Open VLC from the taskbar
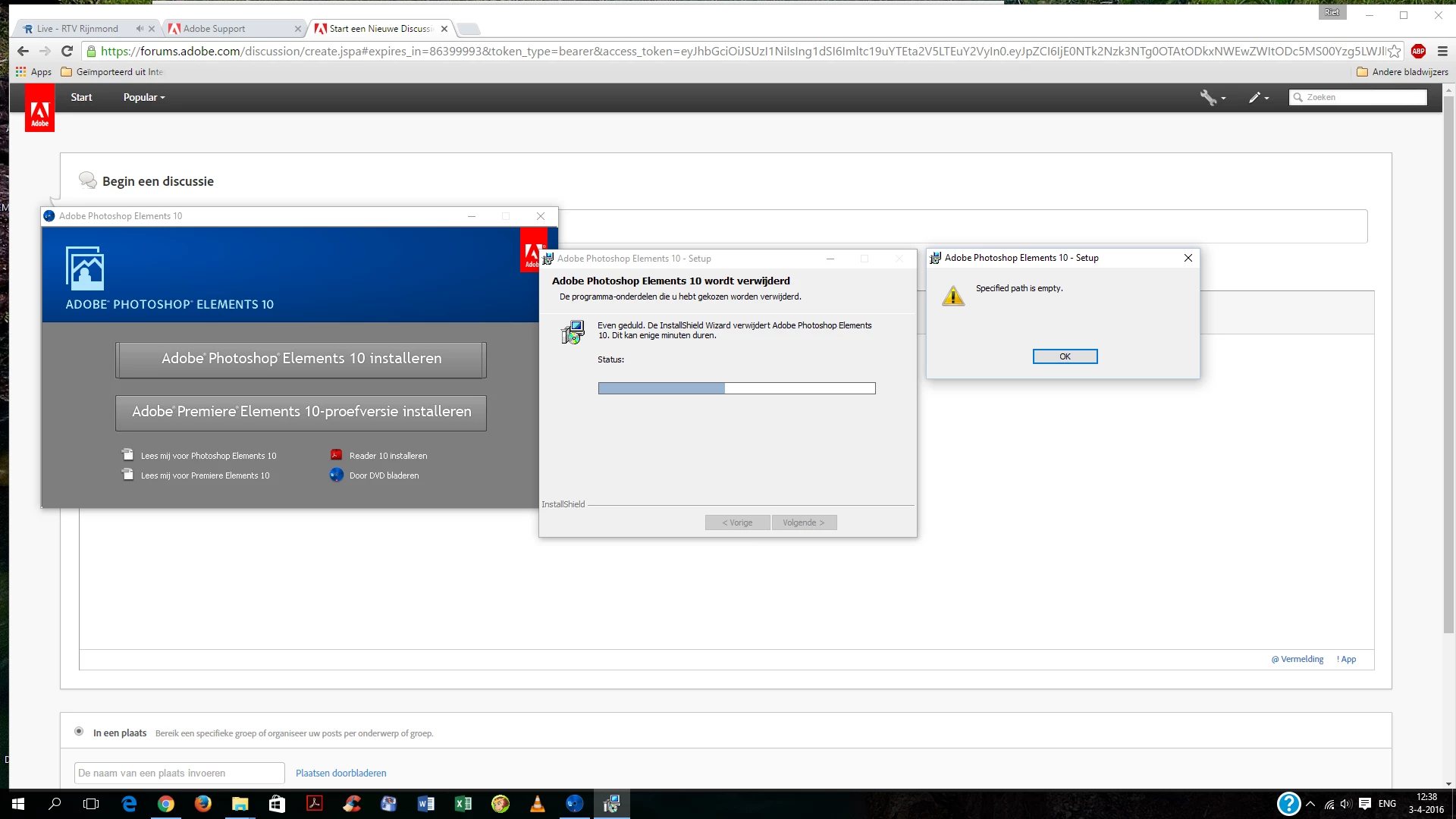This screenshot has height=819, width=1456. point(537,804)
